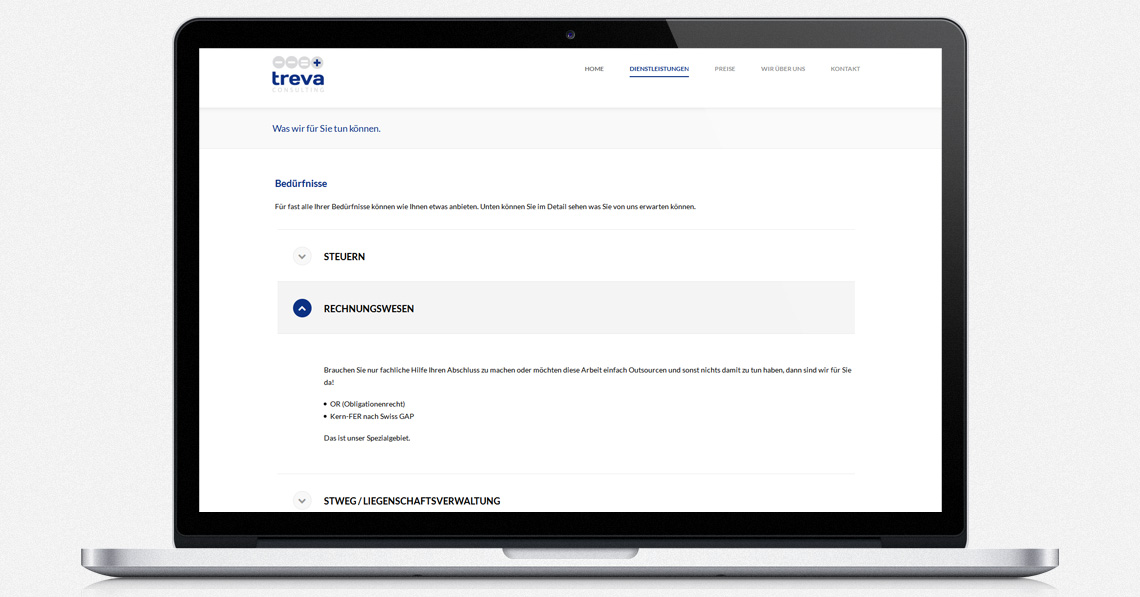
Task: Click paragraph starting 'Brauchen Sie nur fachliche'
Action: 587,370
